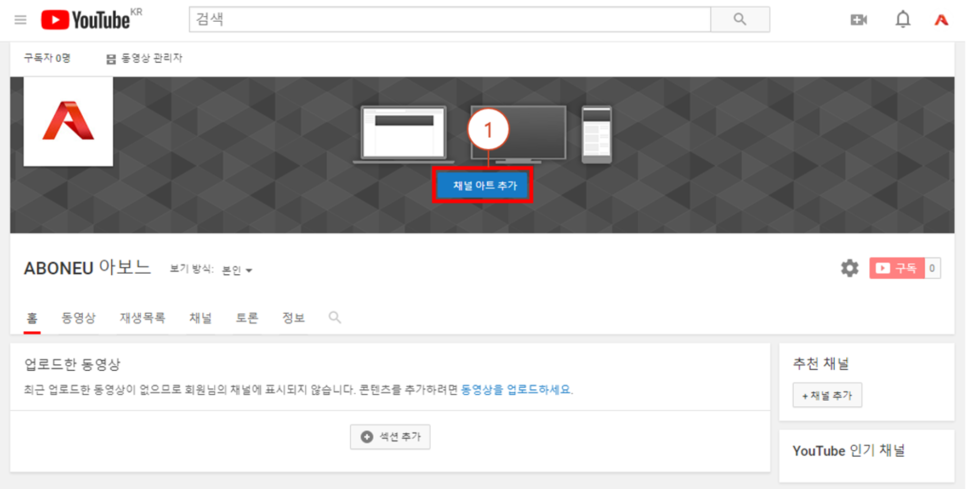The image size is (966, 489).
Task: Click the YouTube 인기 채널 heading
Action: pyautogui.click(x=849, y=451)
